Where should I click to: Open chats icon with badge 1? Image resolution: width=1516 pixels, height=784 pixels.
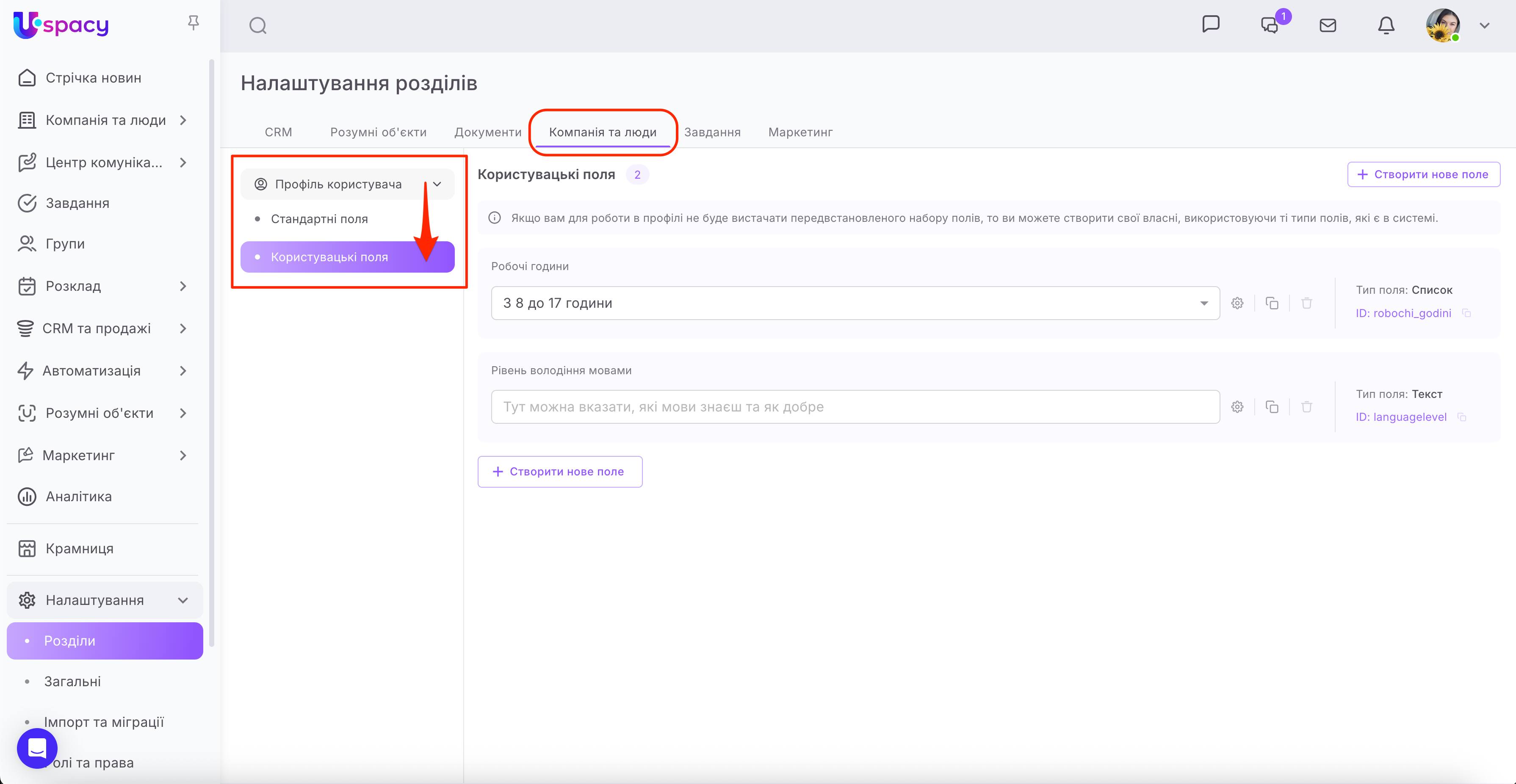coord(1270,25)
